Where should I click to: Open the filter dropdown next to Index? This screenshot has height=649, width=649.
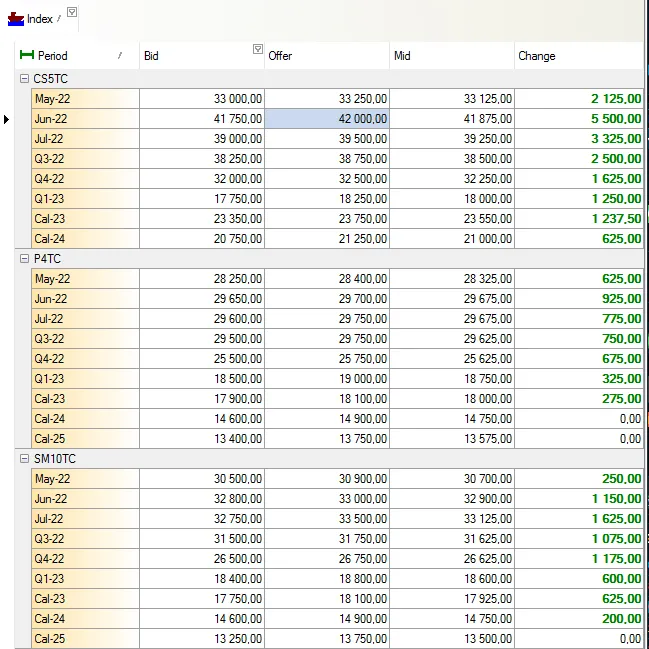tap(72, 12)
